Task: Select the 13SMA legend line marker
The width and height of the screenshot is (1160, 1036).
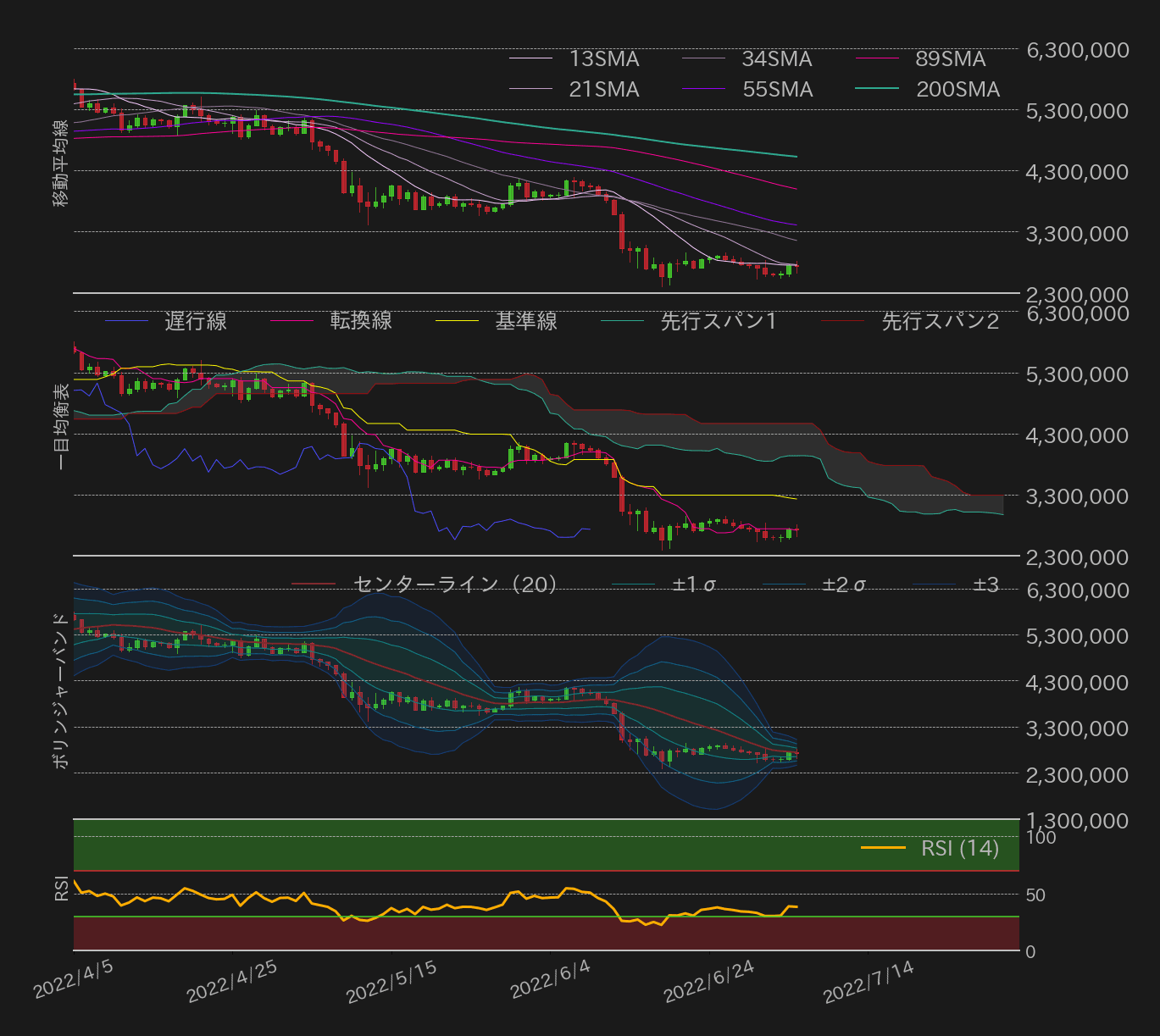Action: click(533, 59)
